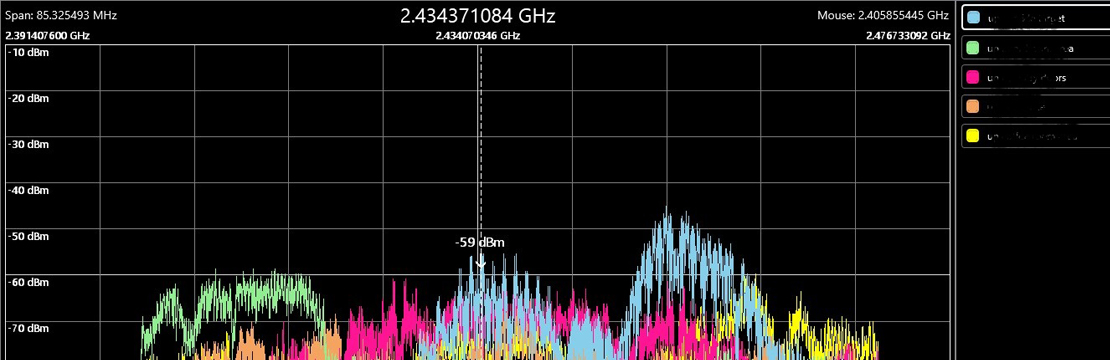Image resolution: width=1110 pixels, height=360 pixels.
Task: Select the highlighted blue trace legend entry
Action: point(1035,18)
